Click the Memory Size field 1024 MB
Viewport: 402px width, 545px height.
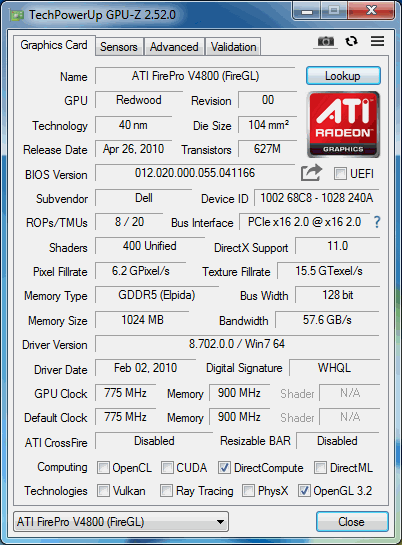click(x=142, y=320)
